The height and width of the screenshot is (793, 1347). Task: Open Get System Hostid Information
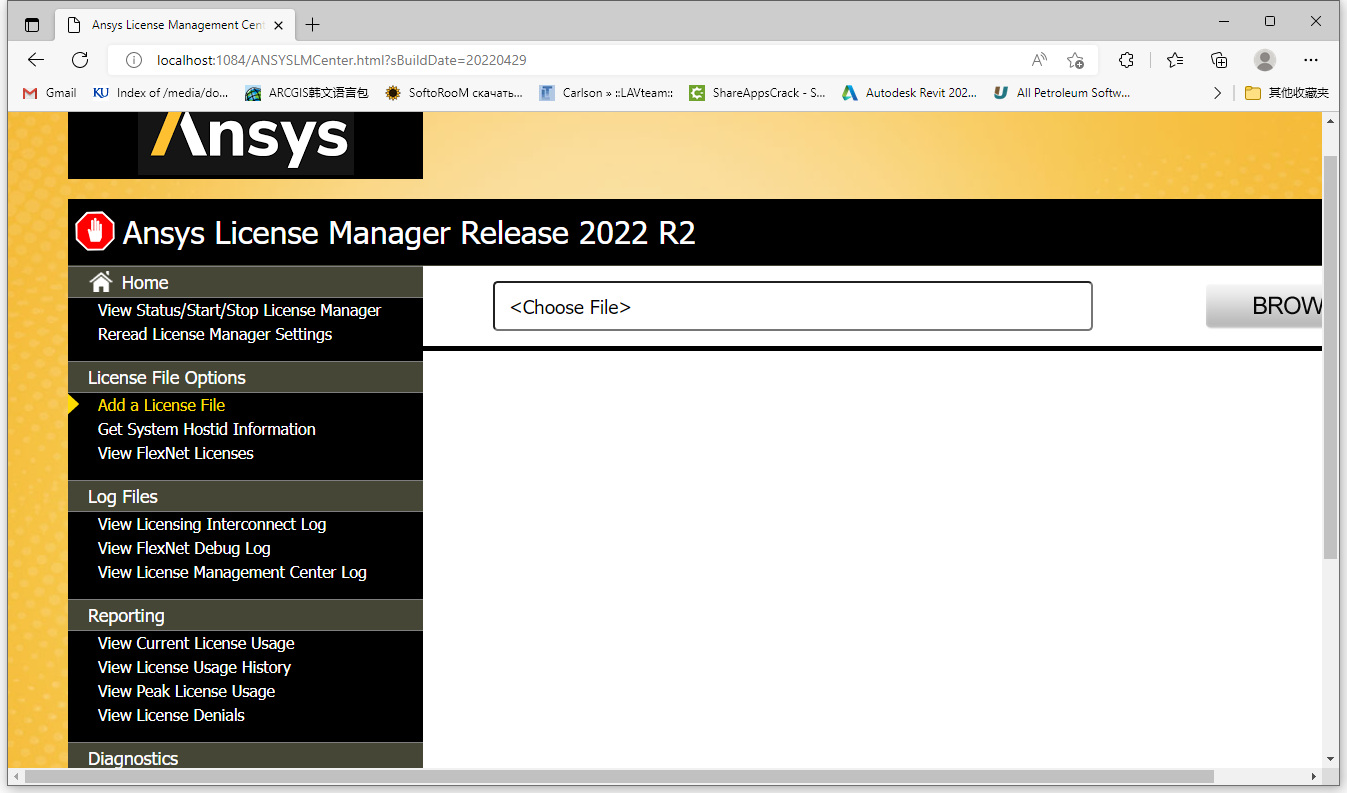coord(206,429)
